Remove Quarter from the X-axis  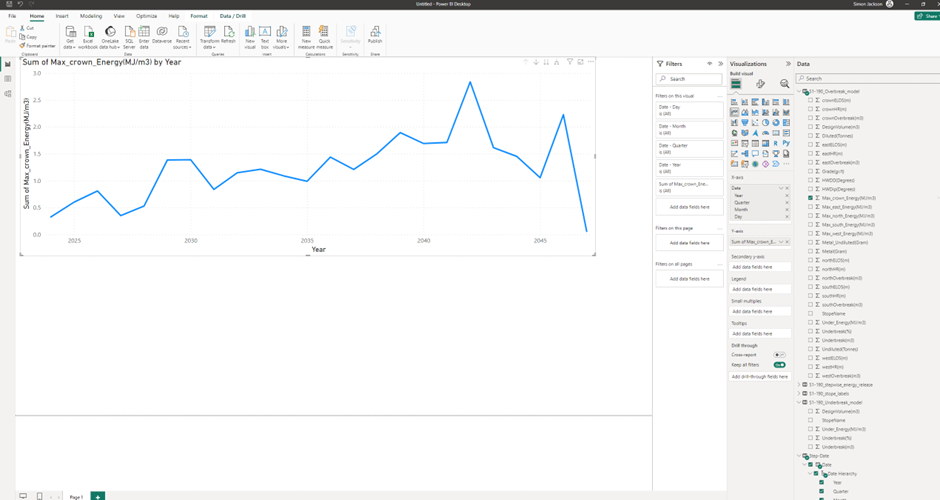(x=787, y=203)
